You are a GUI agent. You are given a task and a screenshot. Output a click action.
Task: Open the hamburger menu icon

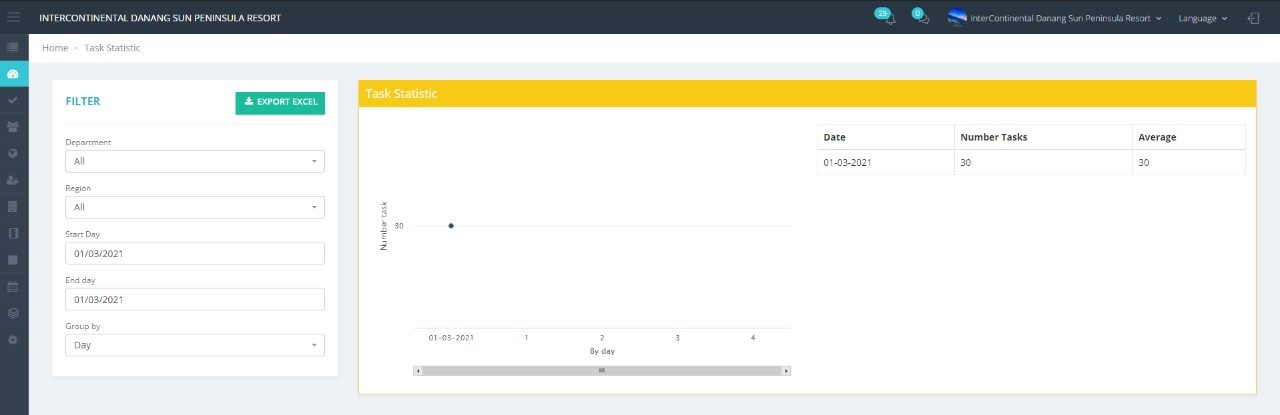click(x=14, y=17)
